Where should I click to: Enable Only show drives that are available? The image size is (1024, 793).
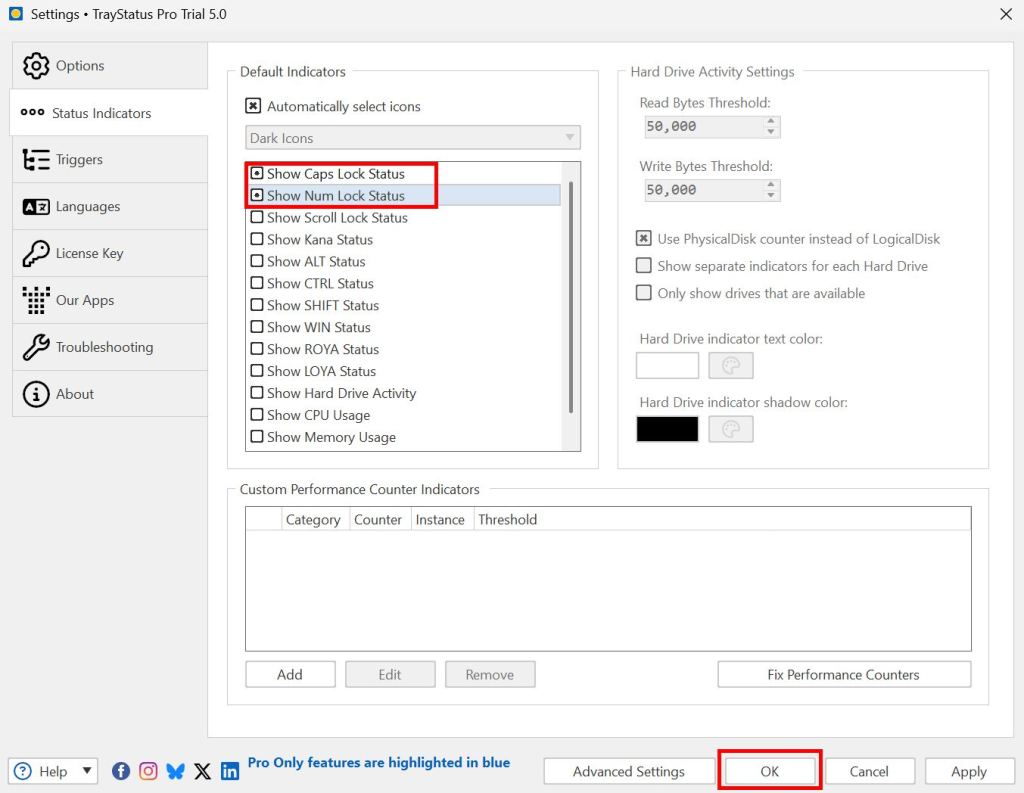644,293
